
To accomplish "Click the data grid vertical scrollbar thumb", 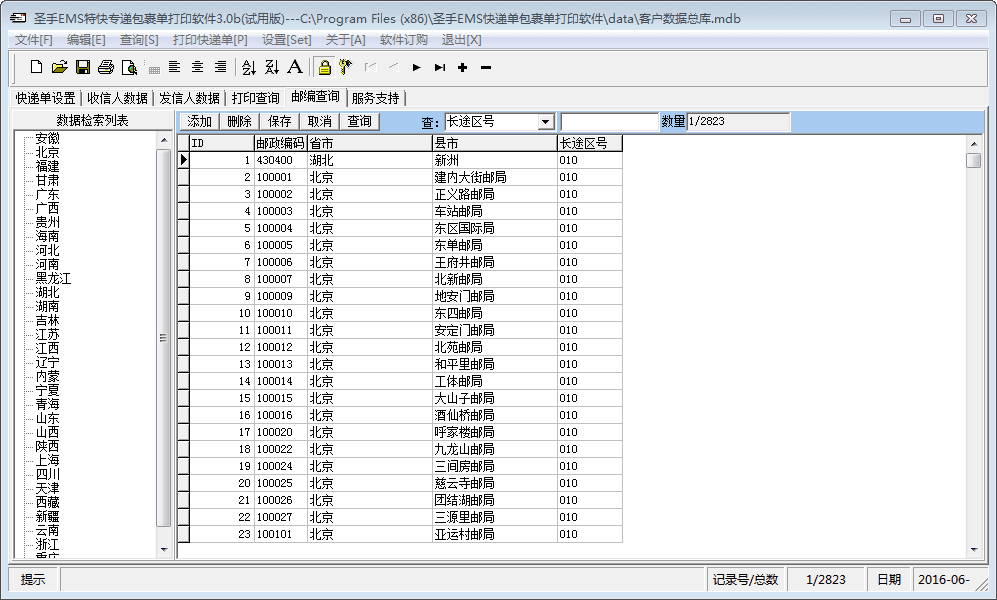I will click(973, 160).
